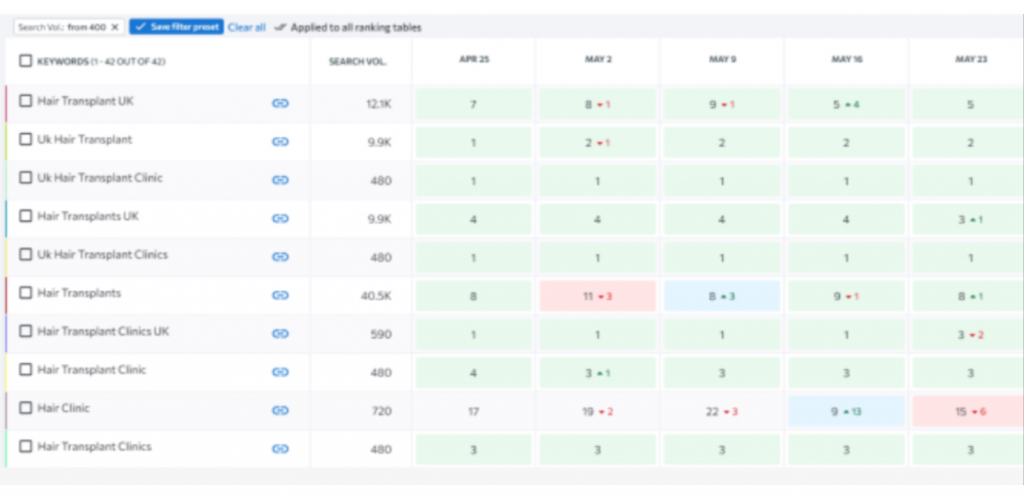Click the red May 2 Hair Transplants cell
The height and width of the screenshot is (499, 1024).
coord(597,296)
